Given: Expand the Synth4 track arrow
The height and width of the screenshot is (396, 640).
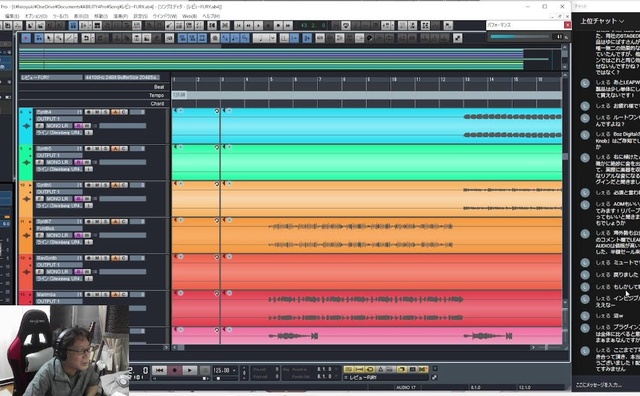Looking at the screenshot, I should [30, 112].
